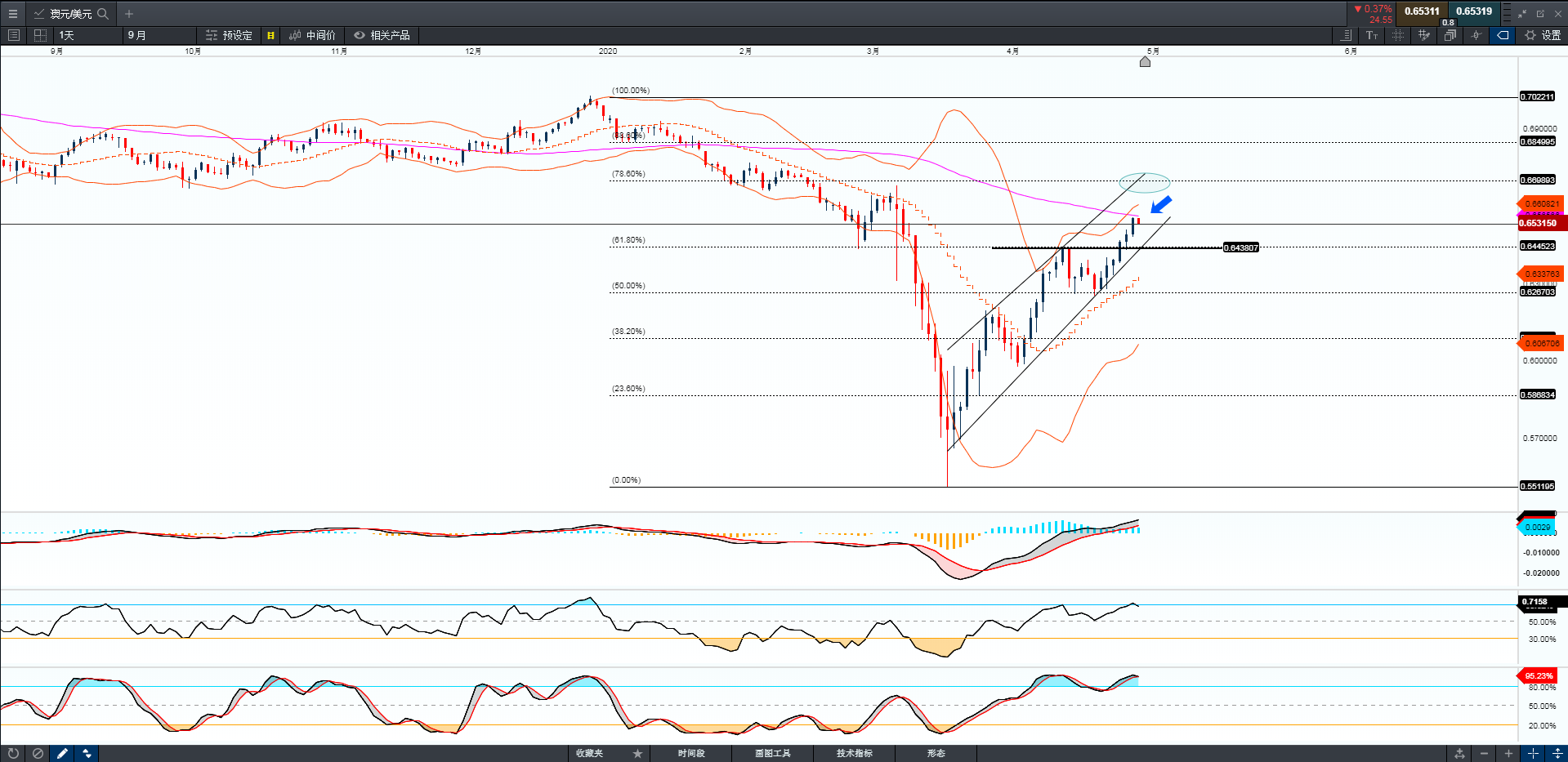Click Fibonacci level label 0.702211
The image size is (1568, 762).
1537,96
